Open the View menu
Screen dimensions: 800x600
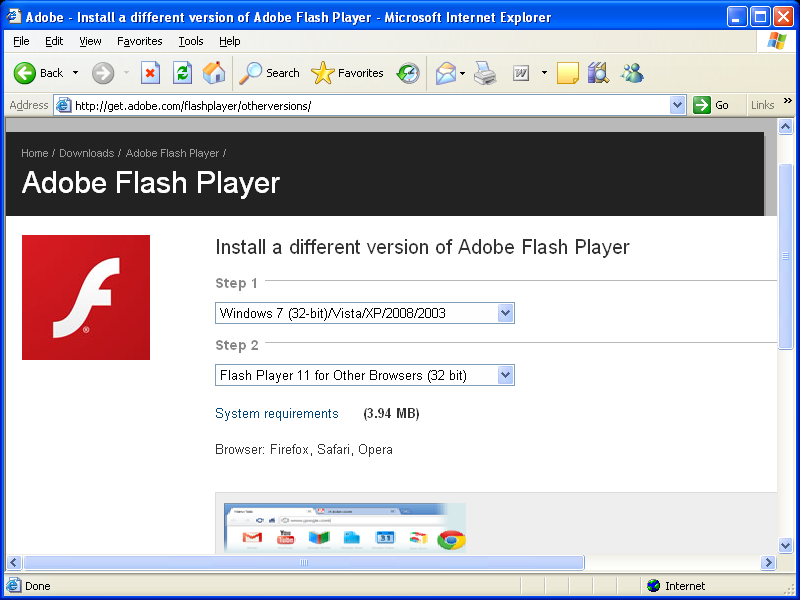(90, 41)
